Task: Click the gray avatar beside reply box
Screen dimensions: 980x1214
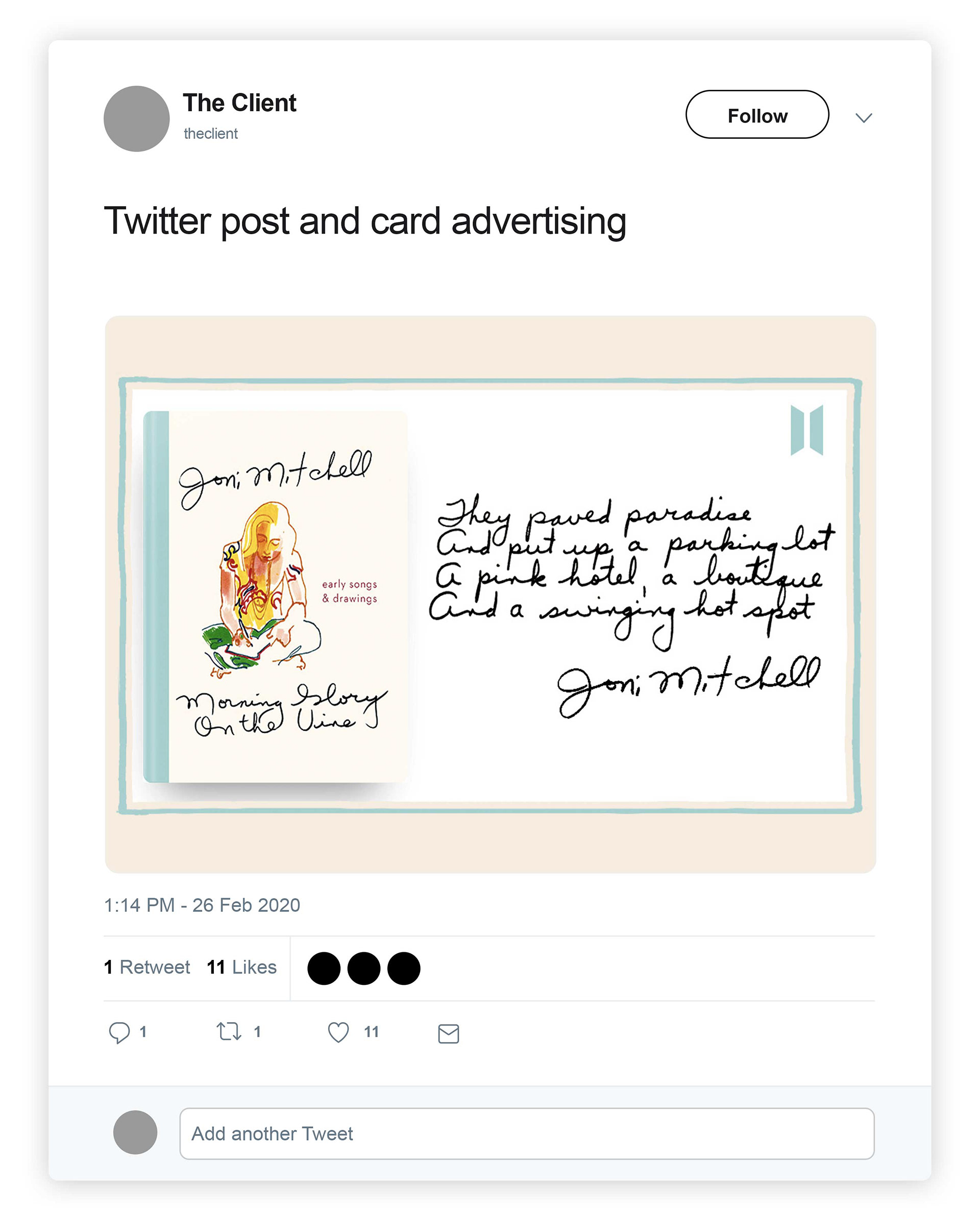Action: 135,1132
